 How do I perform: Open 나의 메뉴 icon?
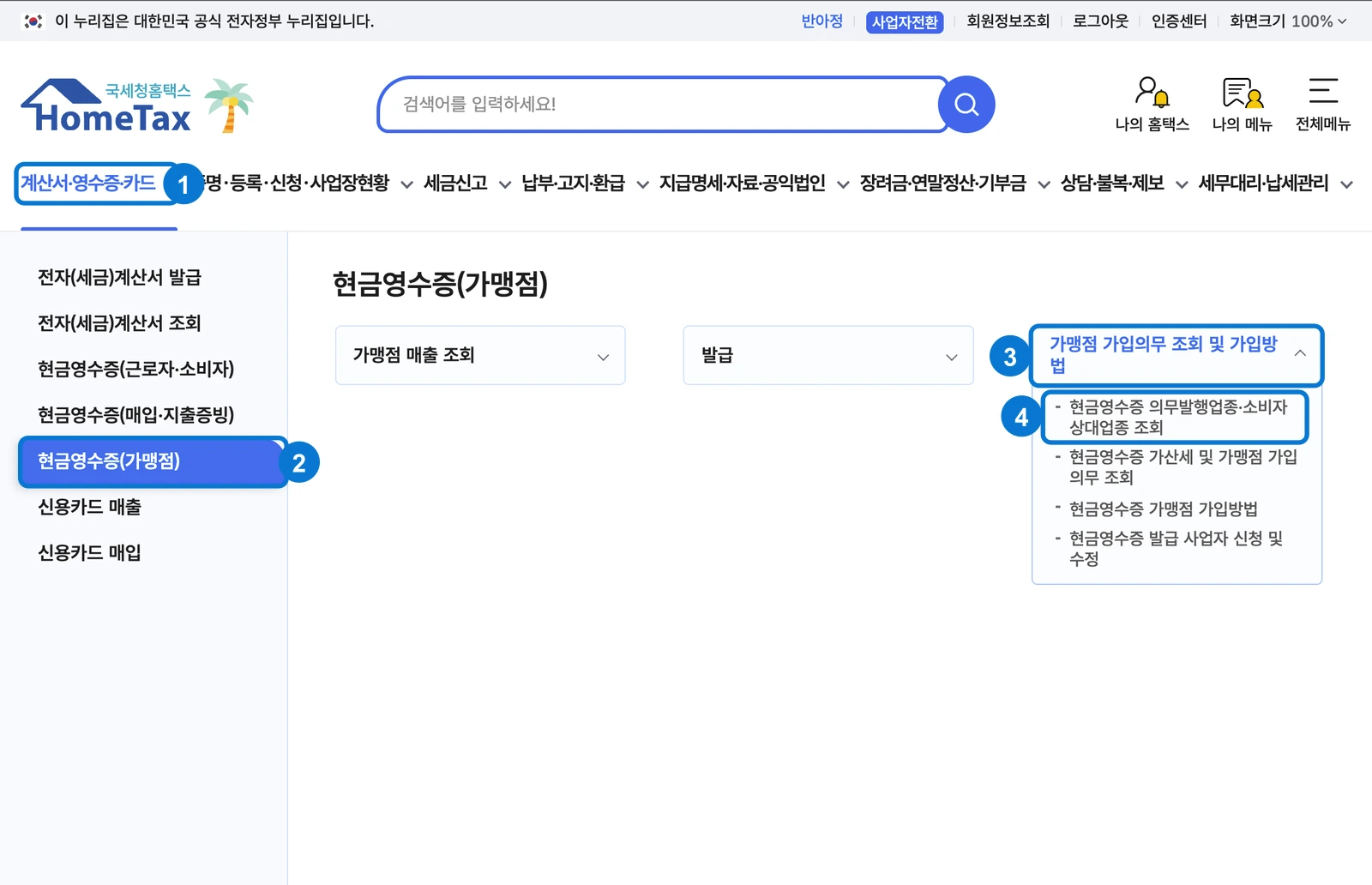click(x=1242, y=105)
